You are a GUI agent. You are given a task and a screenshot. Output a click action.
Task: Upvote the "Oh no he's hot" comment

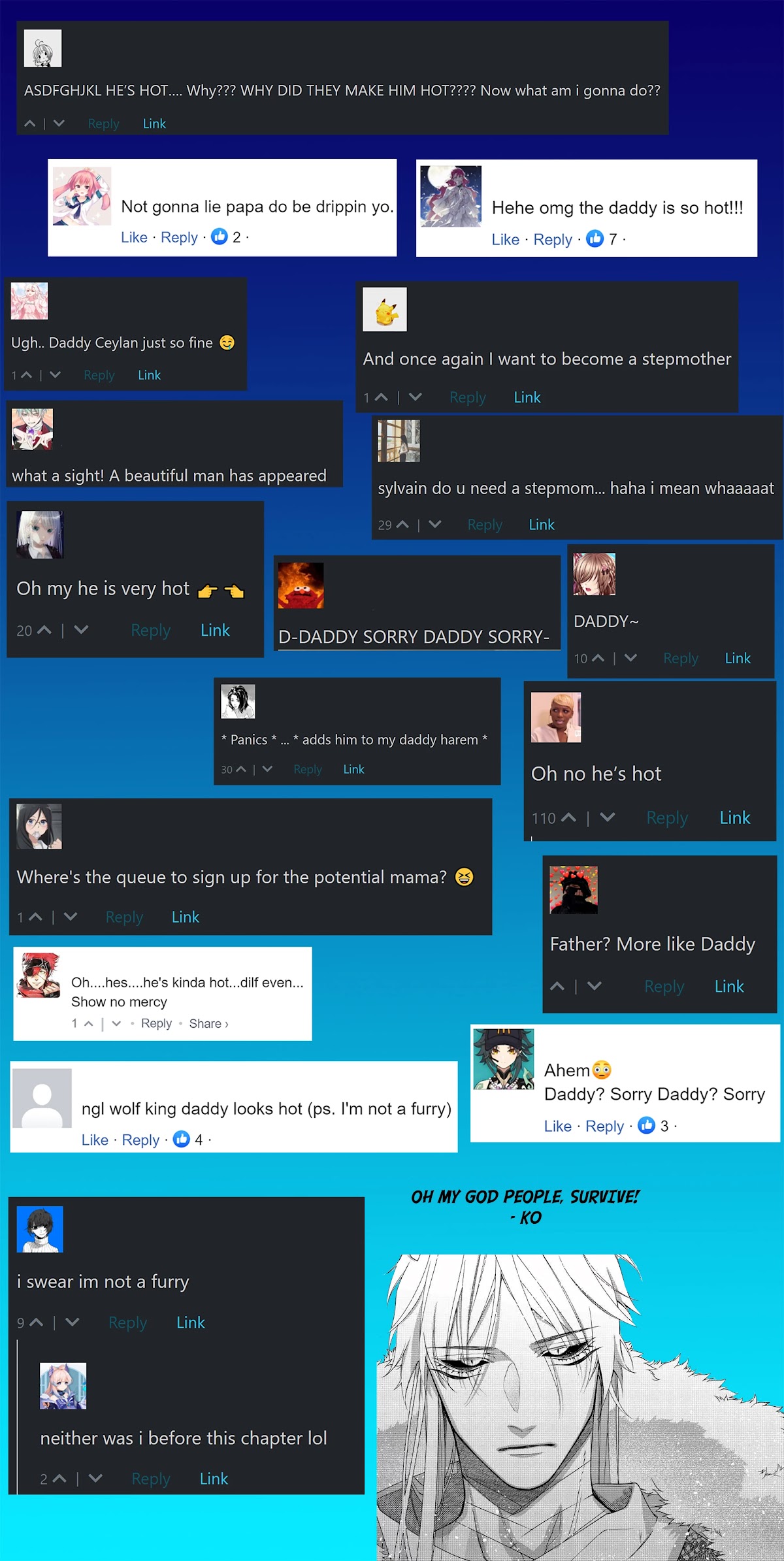568,817
